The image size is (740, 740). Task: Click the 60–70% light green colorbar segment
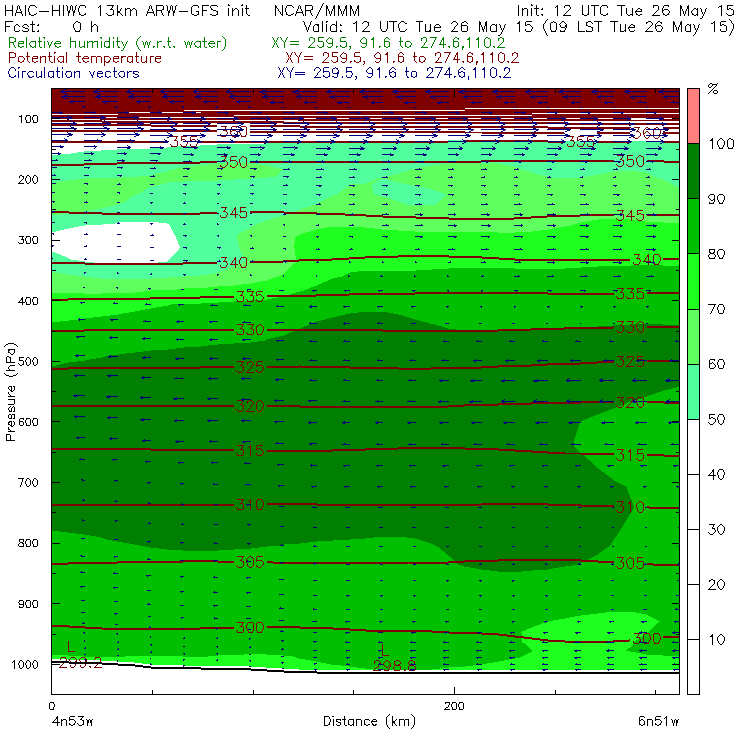tap(693, 336)
